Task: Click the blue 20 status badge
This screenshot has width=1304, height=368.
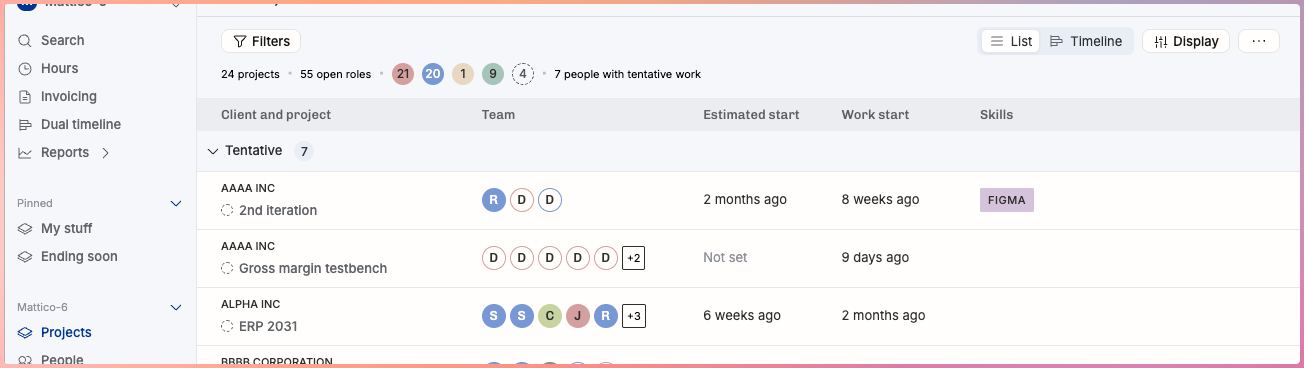Action: [433, 74]
